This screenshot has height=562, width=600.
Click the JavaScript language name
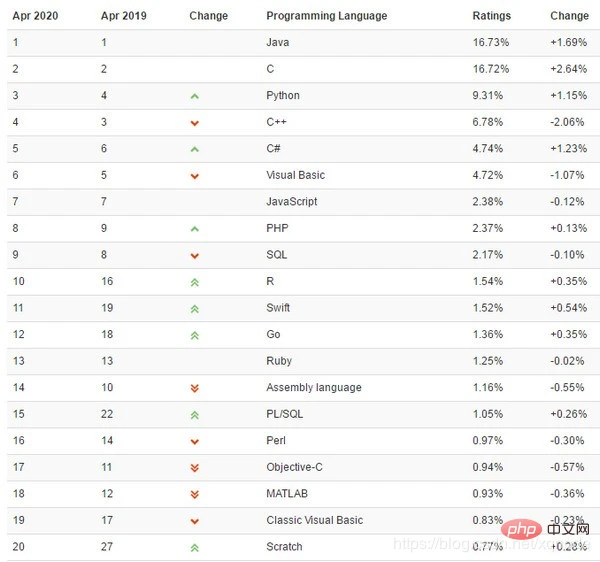tap(291, 202)
